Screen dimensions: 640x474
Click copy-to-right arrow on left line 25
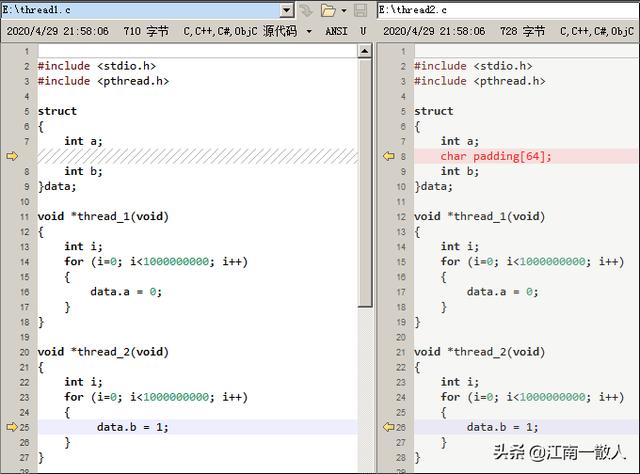pos(12,427)
